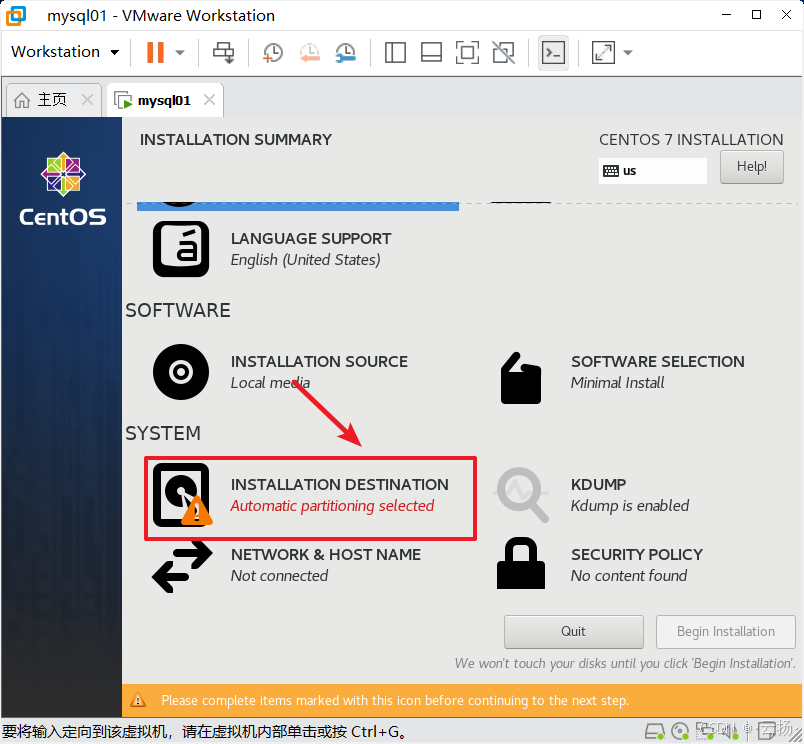
Task: Open the console view
Action: (x=553, y=52)
